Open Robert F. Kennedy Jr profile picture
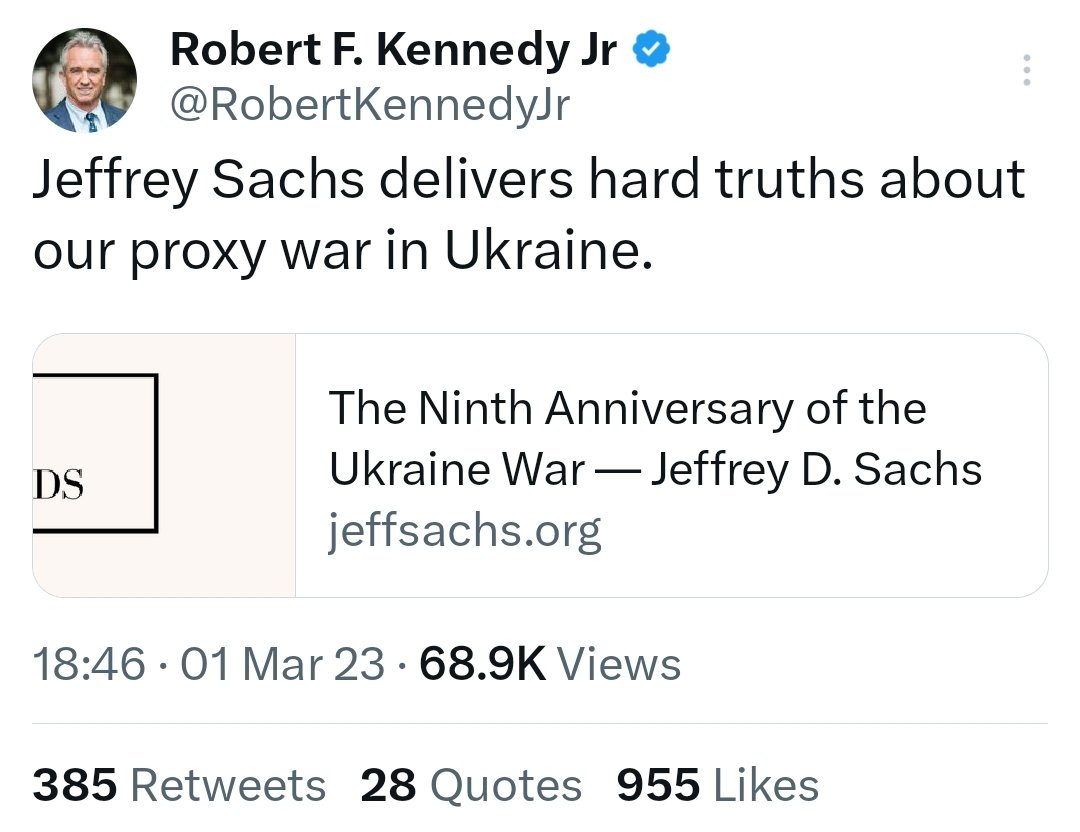Image resolution: width=1080 pixels, height=832 pixels. 84,80
